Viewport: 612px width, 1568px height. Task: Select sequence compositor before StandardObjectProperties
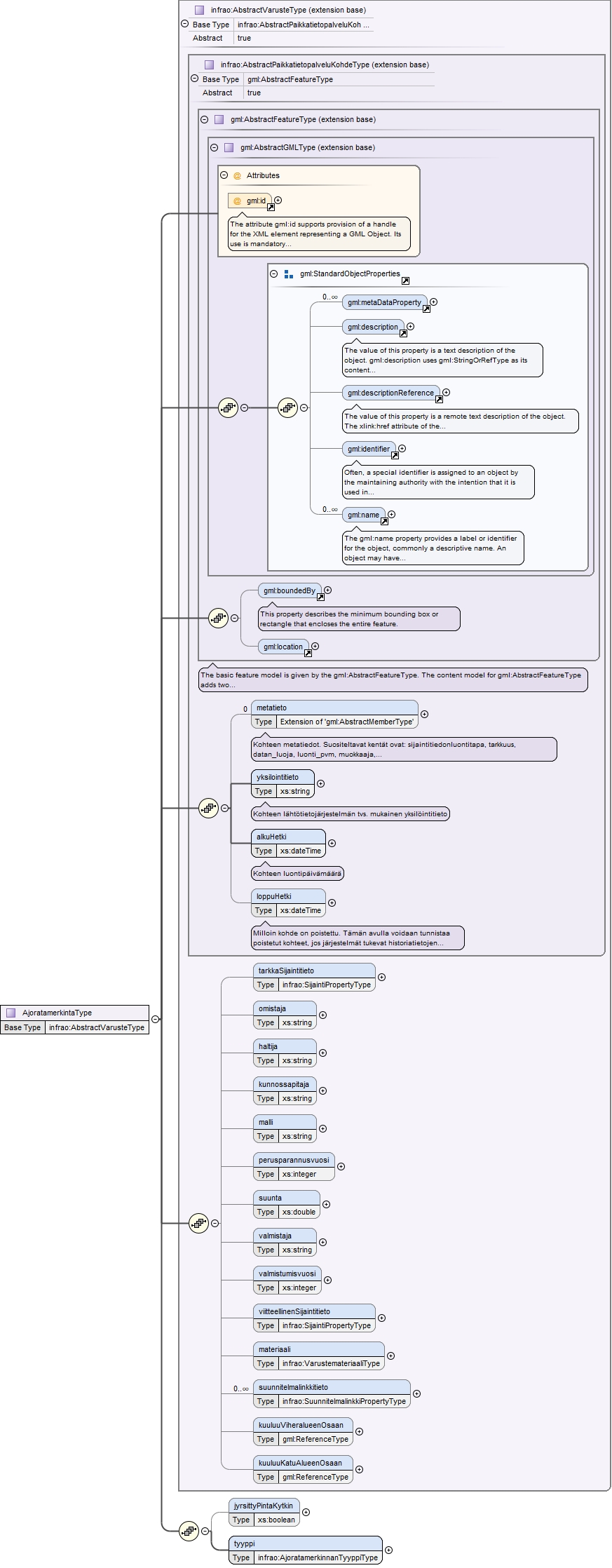click(287, 407)
